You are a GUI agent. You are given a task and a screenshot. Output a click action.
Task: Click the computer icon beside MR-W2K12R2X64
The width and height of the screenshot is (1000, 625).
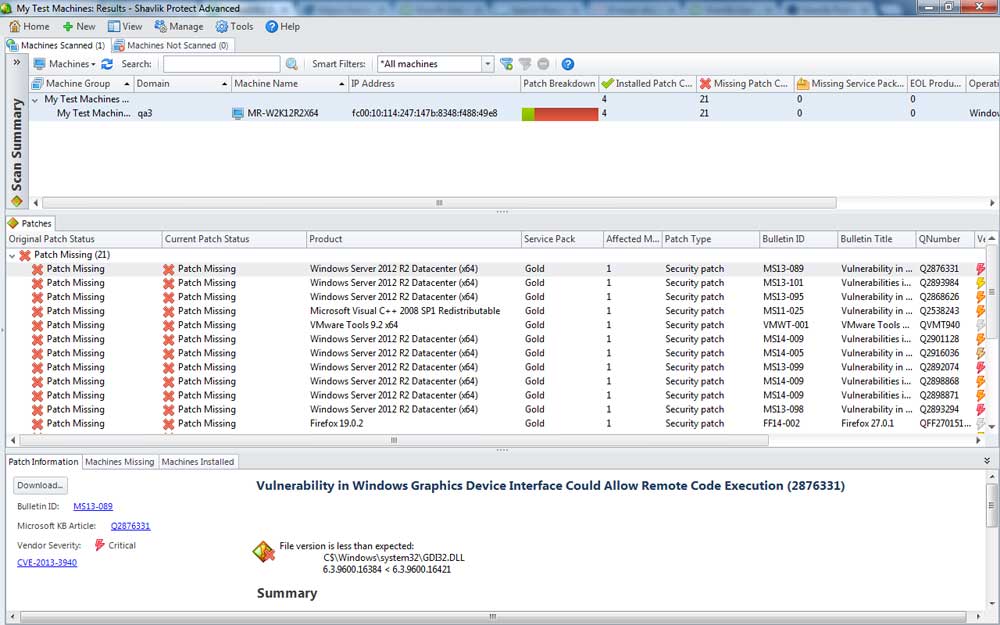click(x=238, y=114)
